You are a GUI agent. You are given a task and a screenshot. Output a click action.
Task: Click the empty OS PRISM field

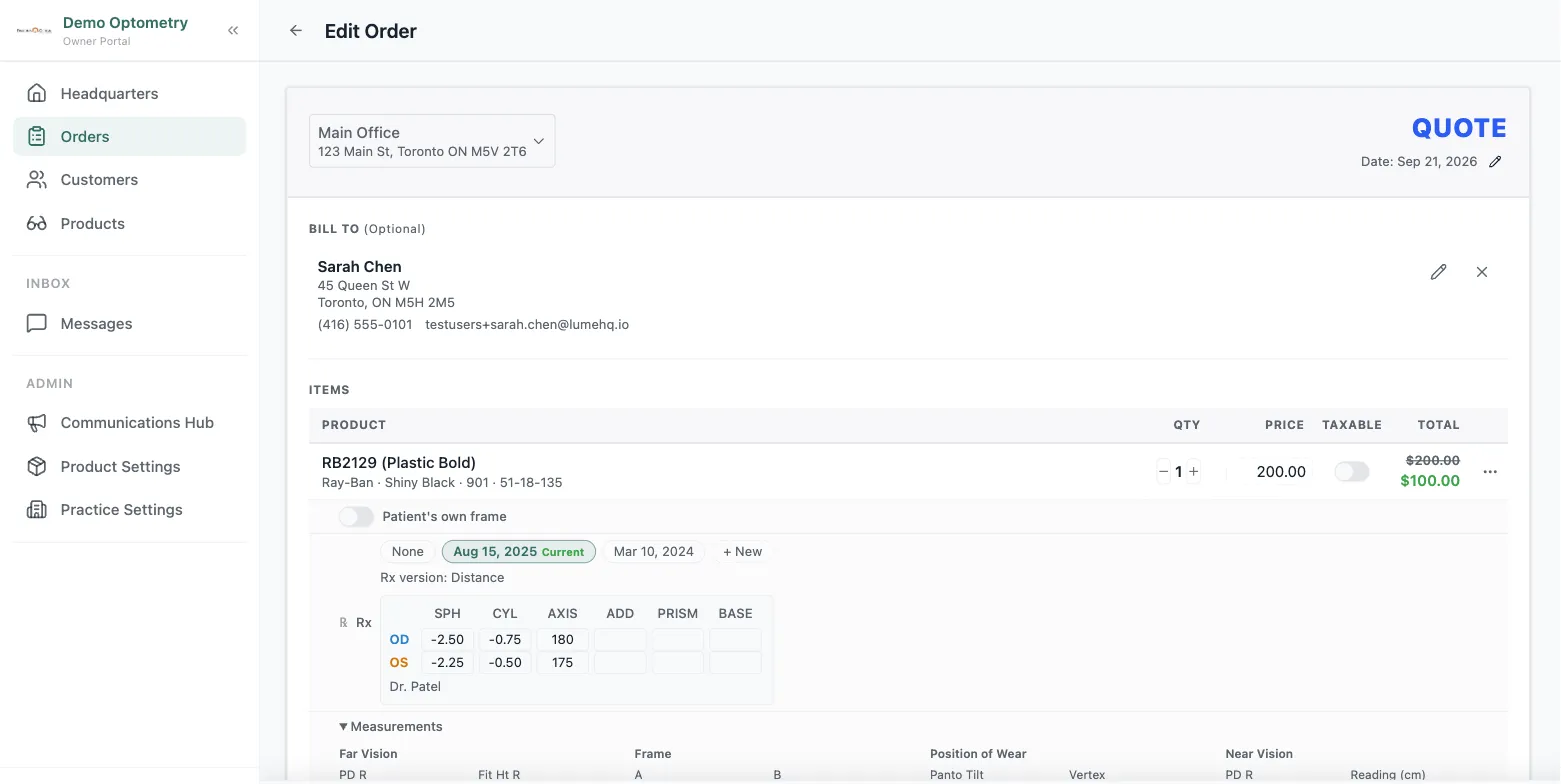678,663
